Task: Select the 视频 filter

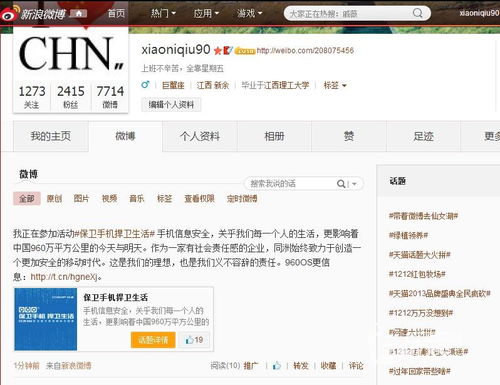Action: pyautogui.click(x=109, y=199)
